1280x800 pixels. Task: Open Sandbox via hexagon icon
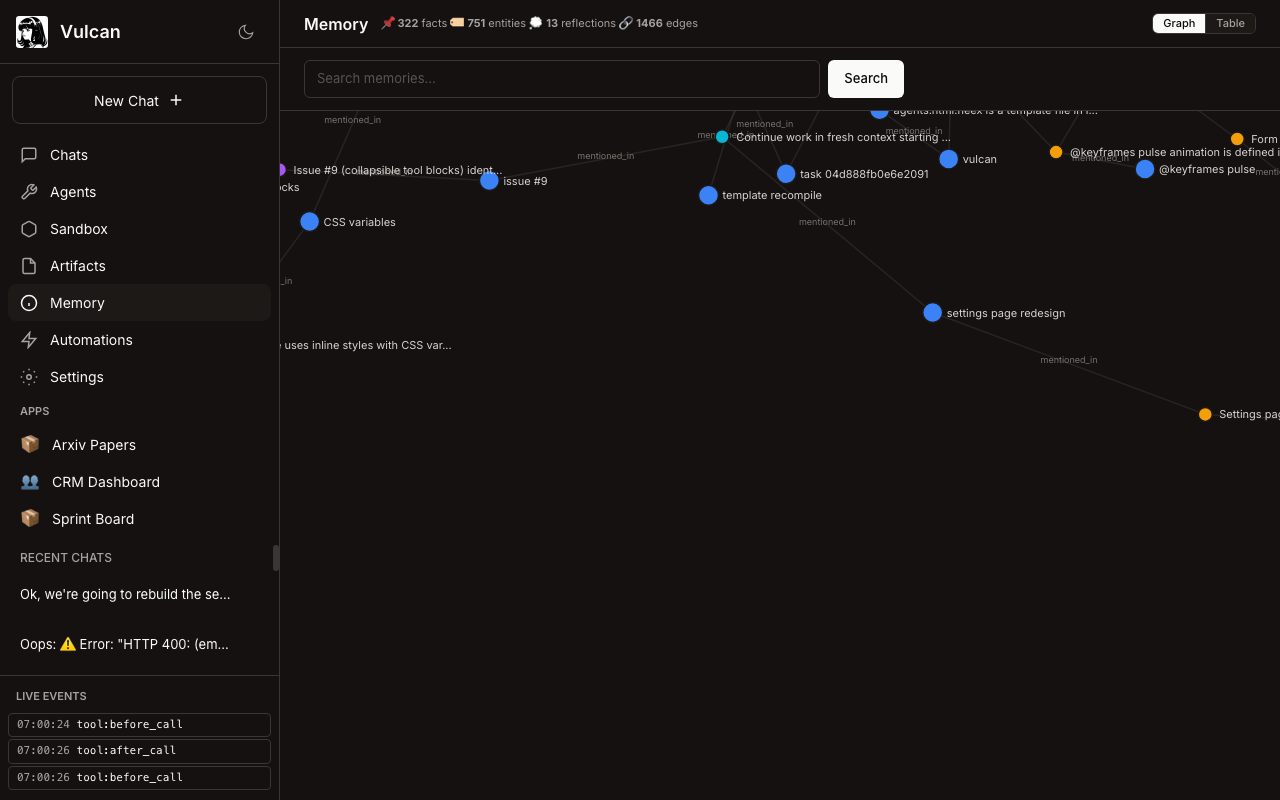coord(29,229)
